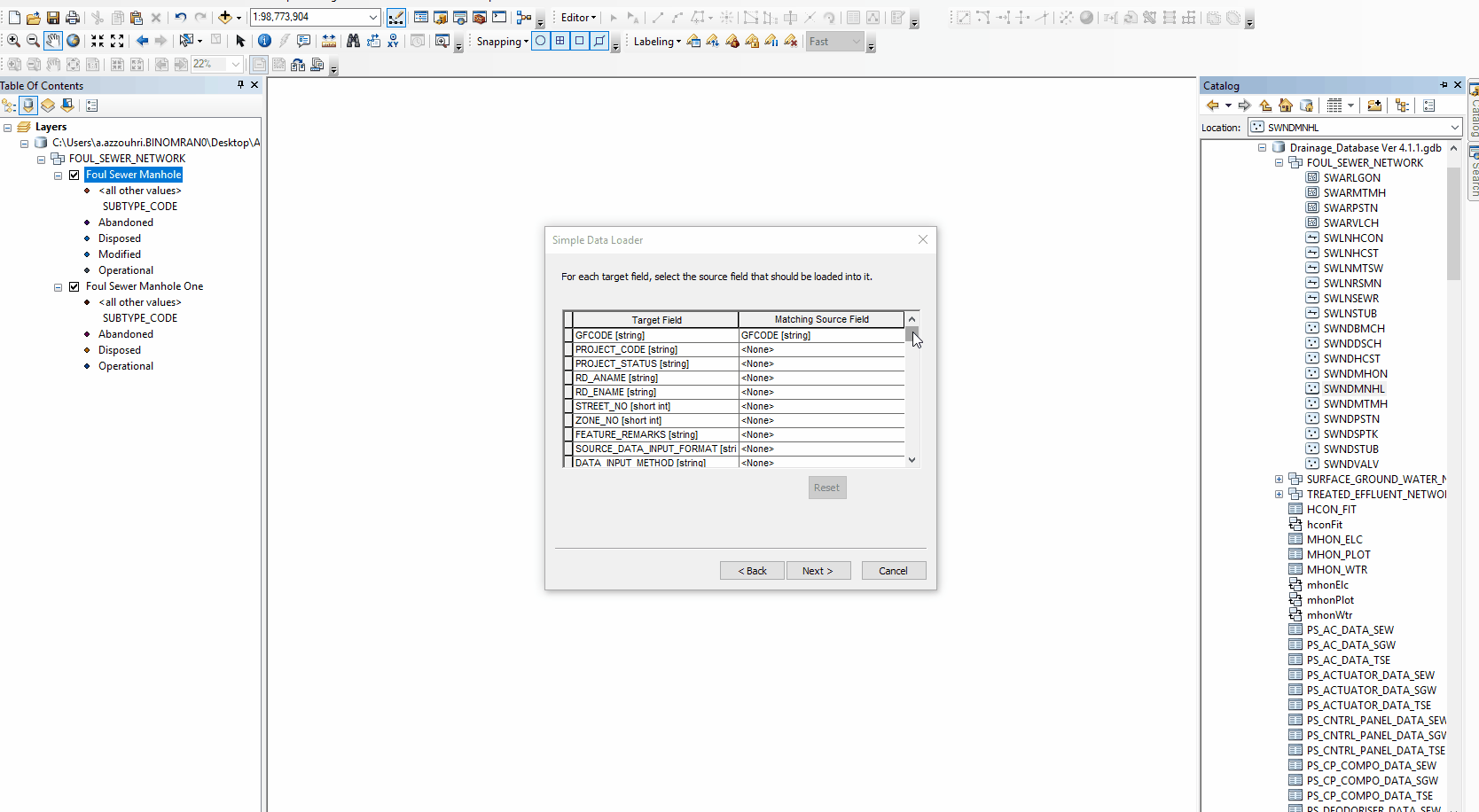Viewport: 1479px width, 812px height.
Task: Open the Find tool (binoculars icon)
Action: (353, 41)
